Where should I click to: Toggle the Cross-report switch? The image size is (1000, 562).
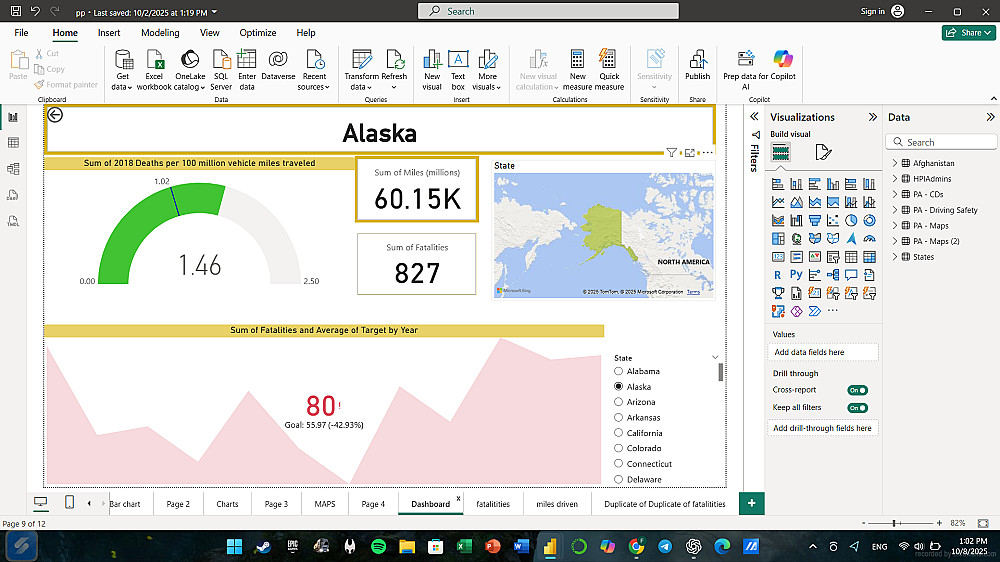tap(857, 390)
